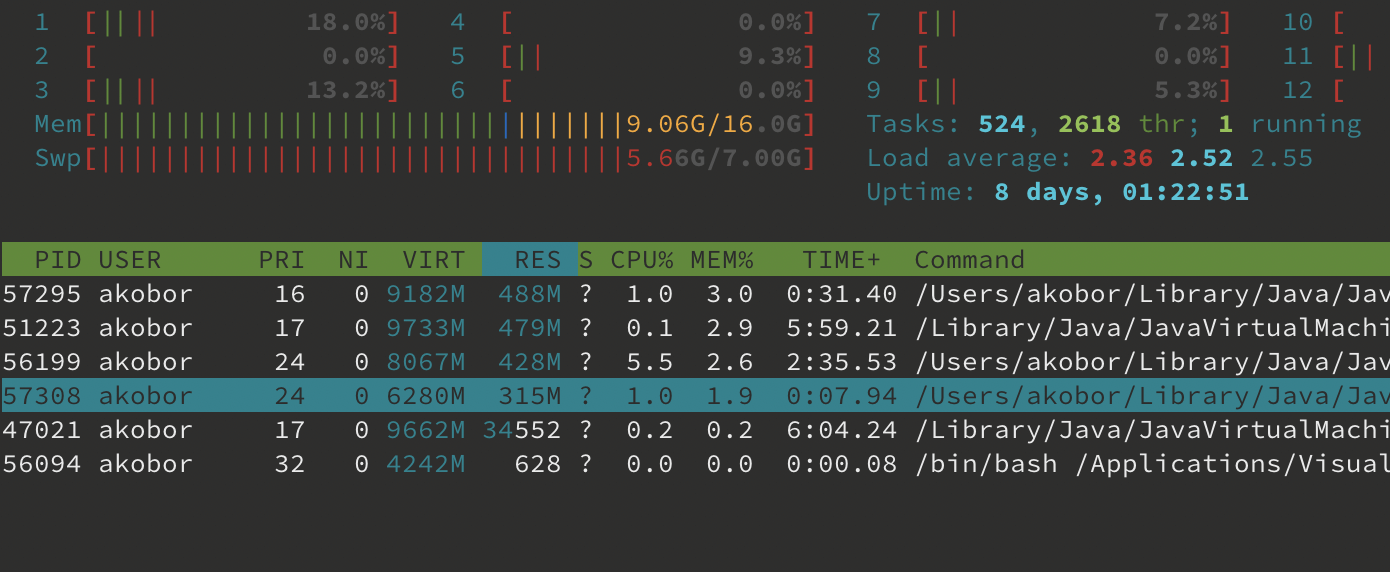Click RES value 479M
This screenshot has width=1390, height=572.
[530, 328]
